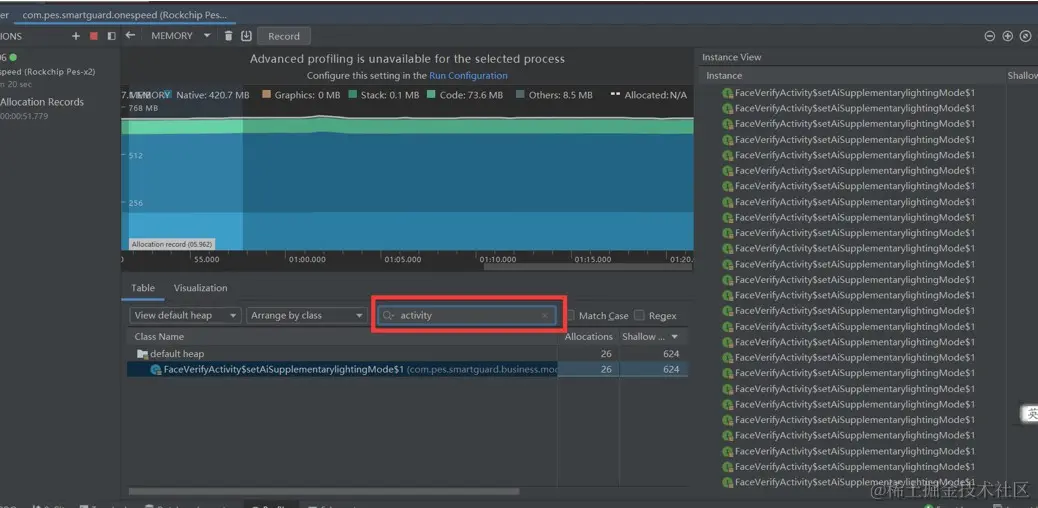Clear the 'activity' filter text with the x
1038x508 pixels.
tap(545, 316)
